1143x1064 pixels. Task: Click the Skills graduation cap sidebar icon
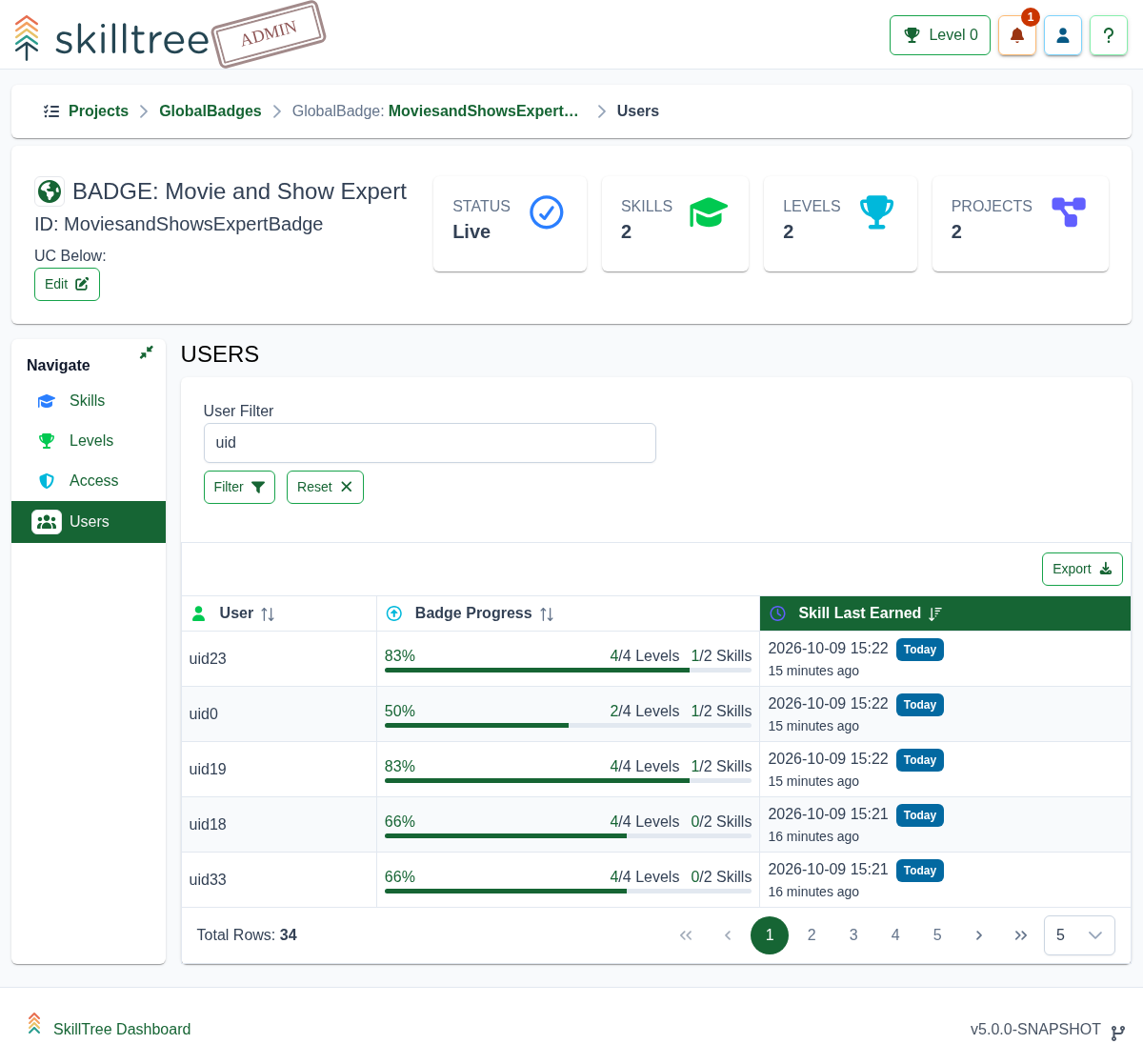point(47,401)
